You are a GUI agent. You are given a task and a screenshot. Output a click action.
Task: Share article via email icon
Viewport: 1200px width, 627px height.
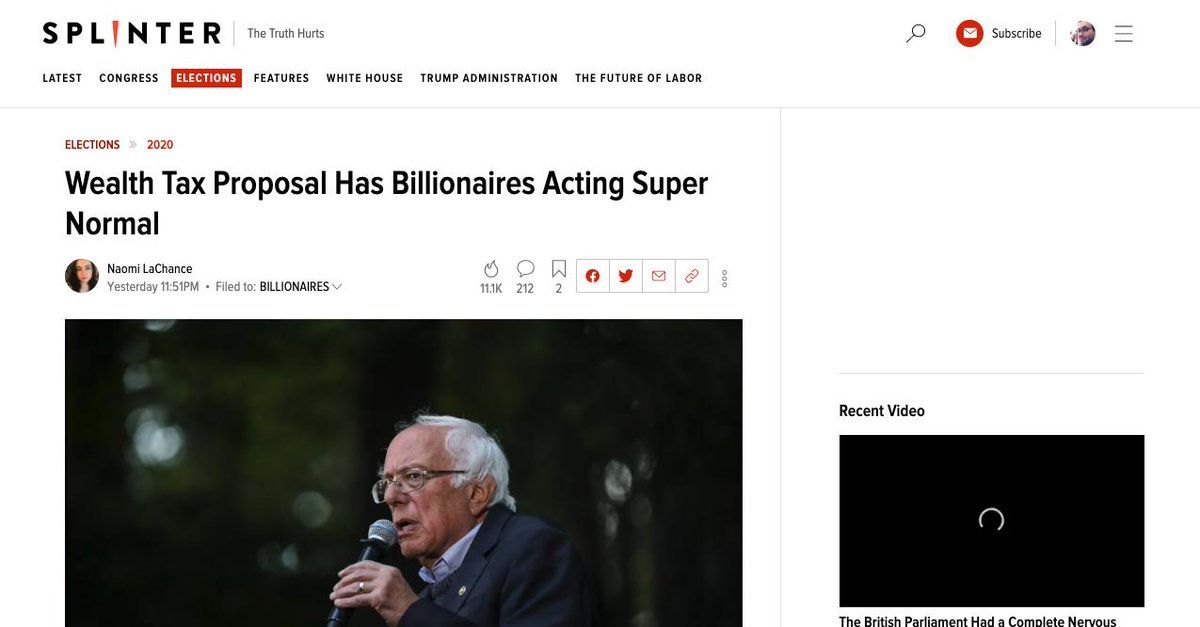[659, 276]
